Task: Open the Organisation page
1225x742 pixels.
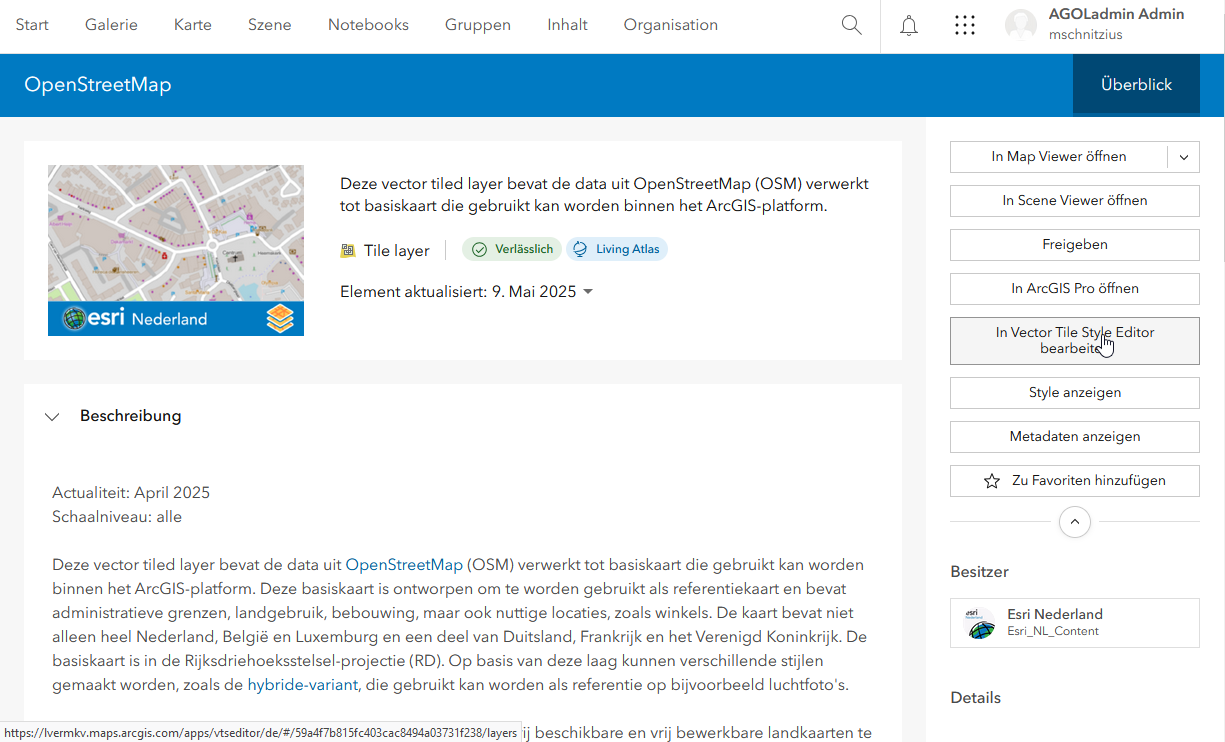Action: pyautogui.click(x=671, y=25)
